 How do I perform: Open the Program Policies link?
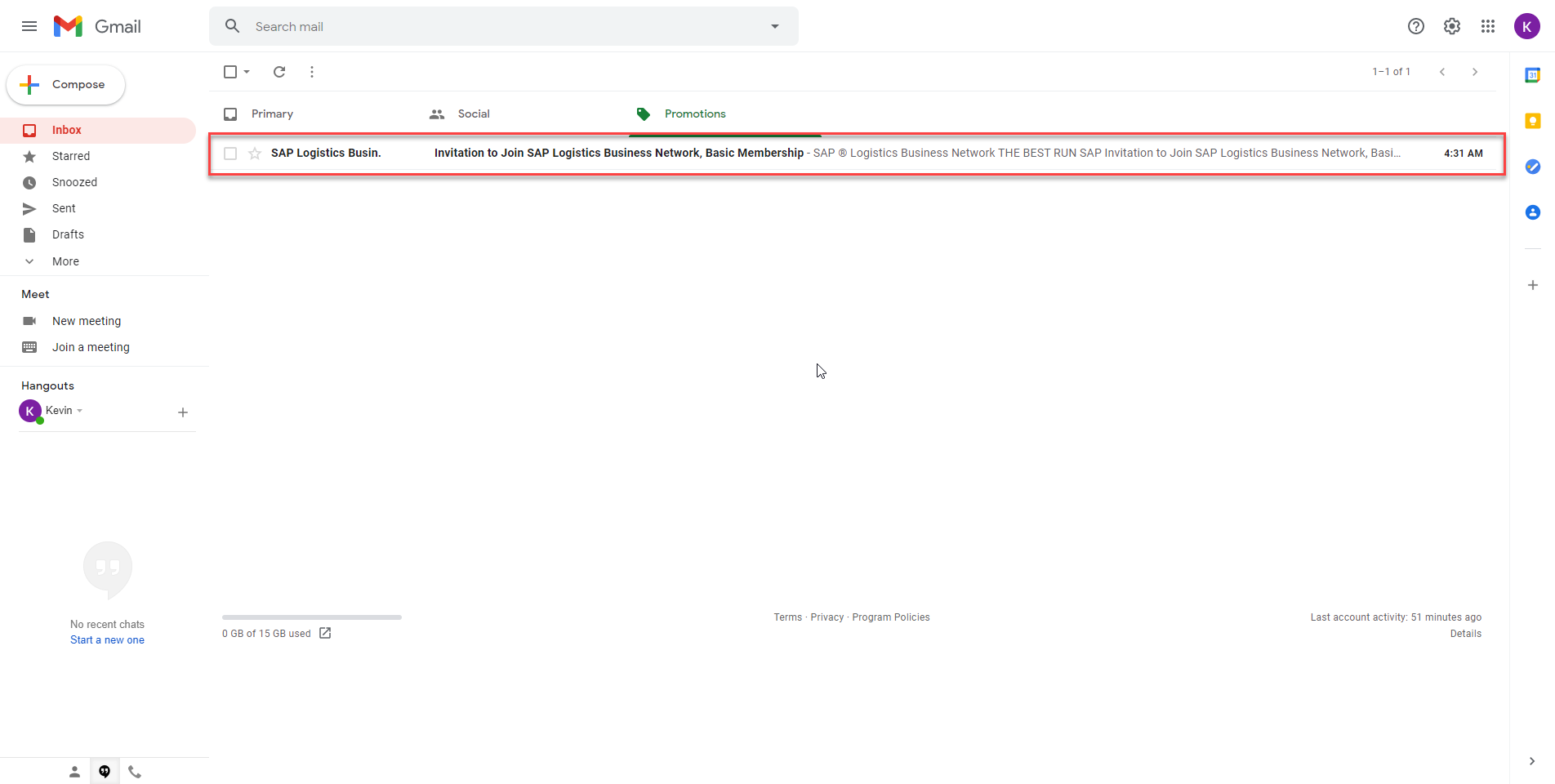(891, 617)
